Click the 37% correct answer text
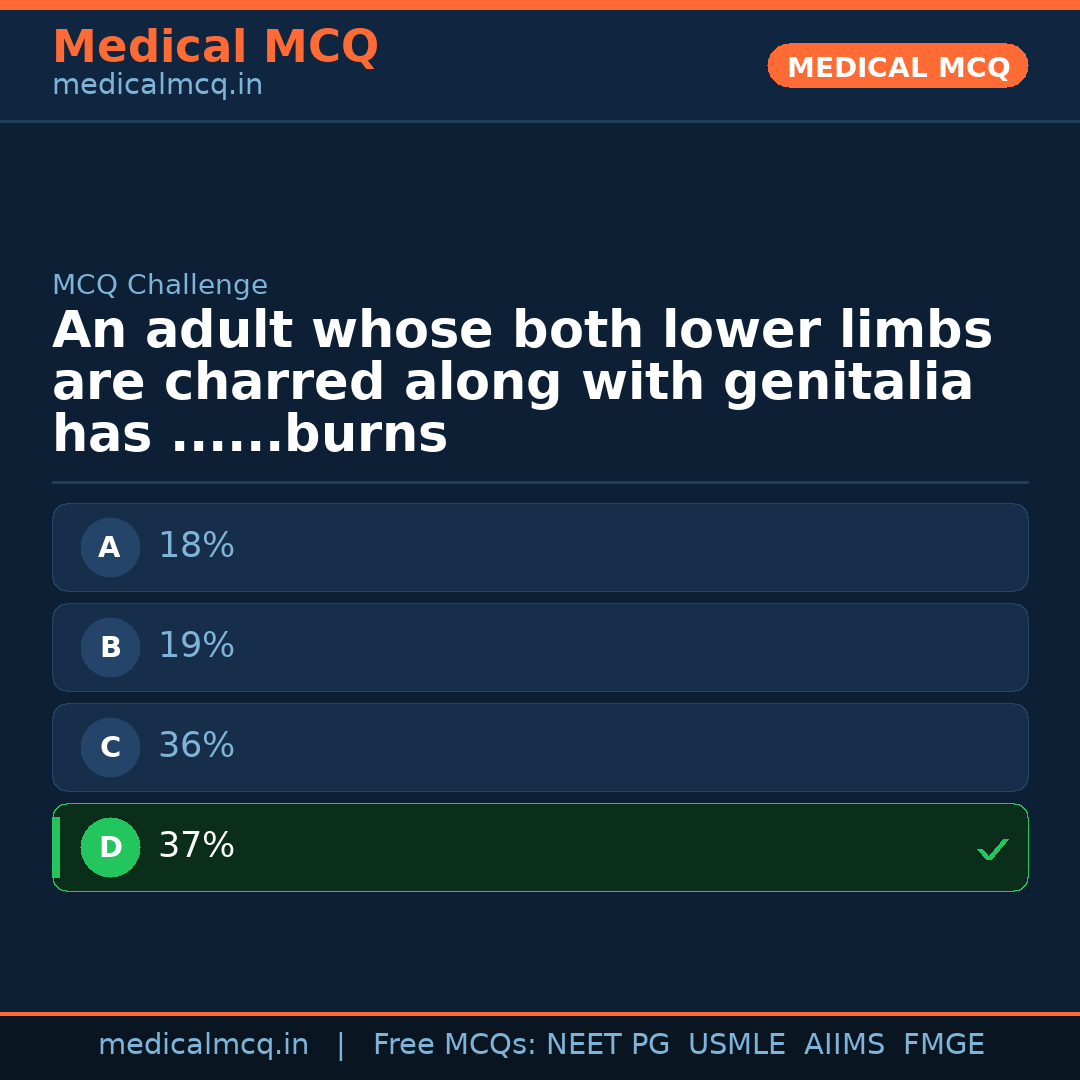1080x1080 pixels. [196, 846]
